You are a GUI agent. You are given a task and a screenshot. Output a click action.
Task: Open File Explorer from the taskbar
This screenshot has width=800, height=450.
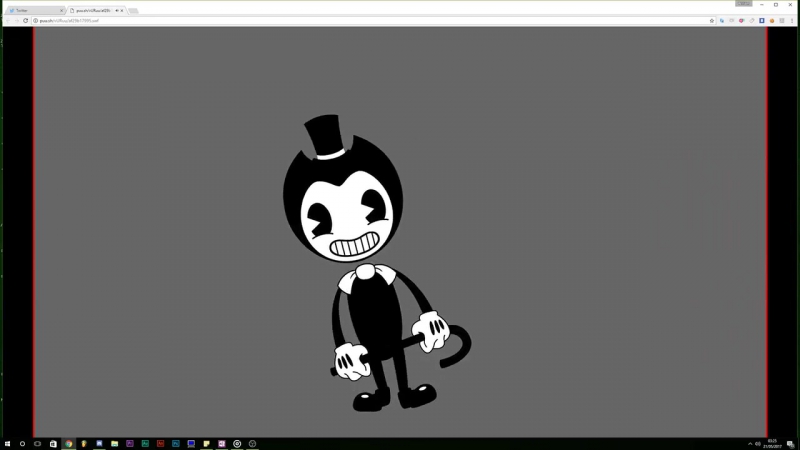(114, 444)
